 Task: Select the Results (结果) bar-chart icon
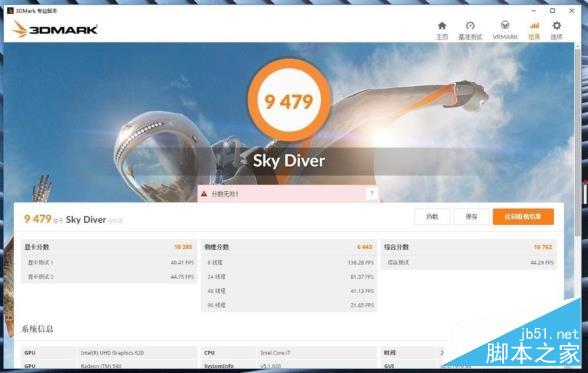coord(534,25)
